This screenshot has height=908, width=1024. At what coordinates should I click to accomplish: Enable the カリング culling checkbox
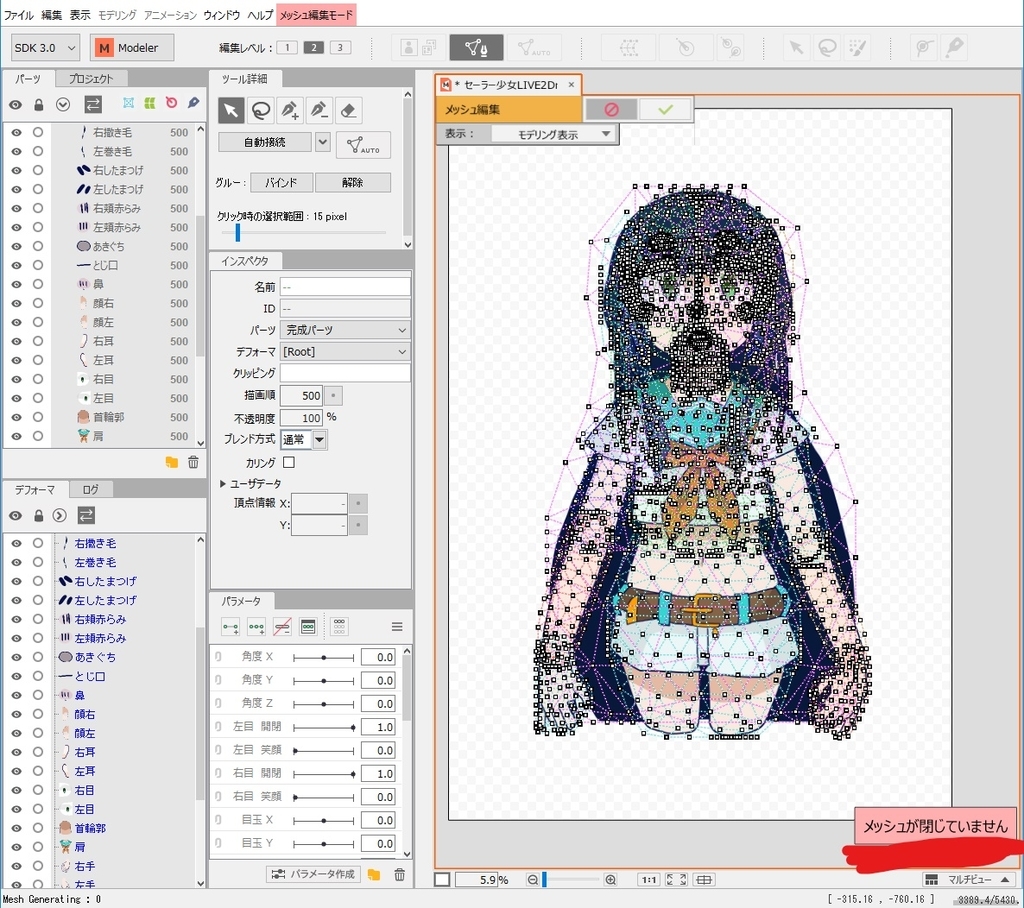click(289, 462)
